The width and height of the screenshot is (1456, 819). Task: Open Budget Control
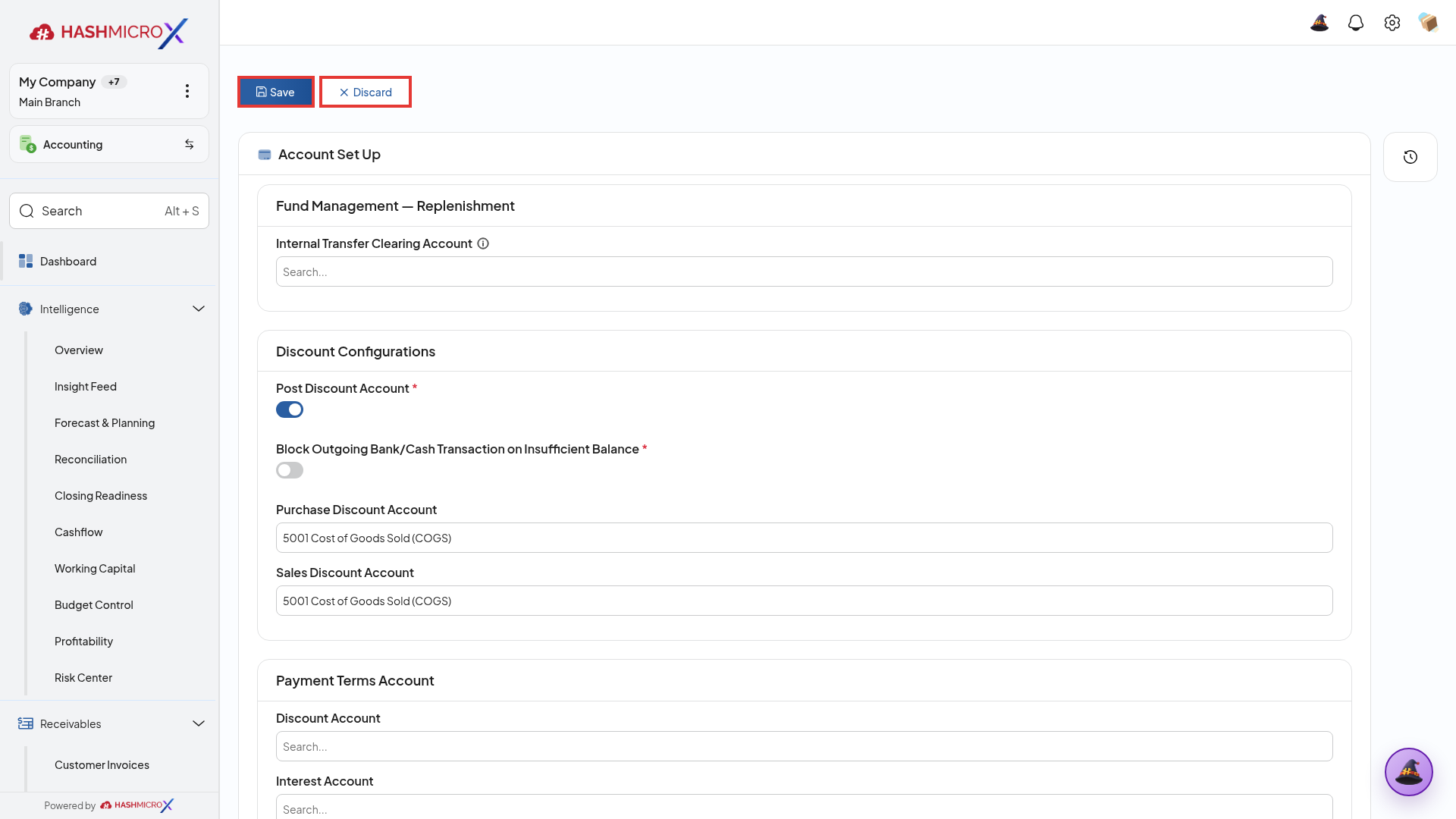coord(94,605)
